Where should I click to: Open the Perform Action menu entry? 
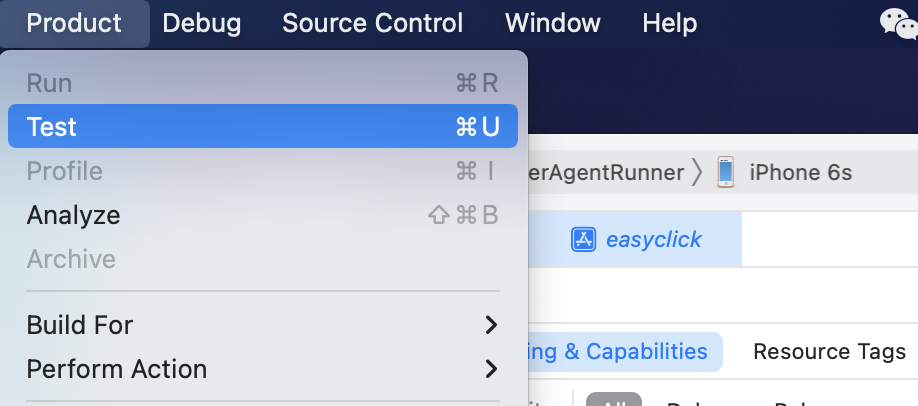(263, 369)
